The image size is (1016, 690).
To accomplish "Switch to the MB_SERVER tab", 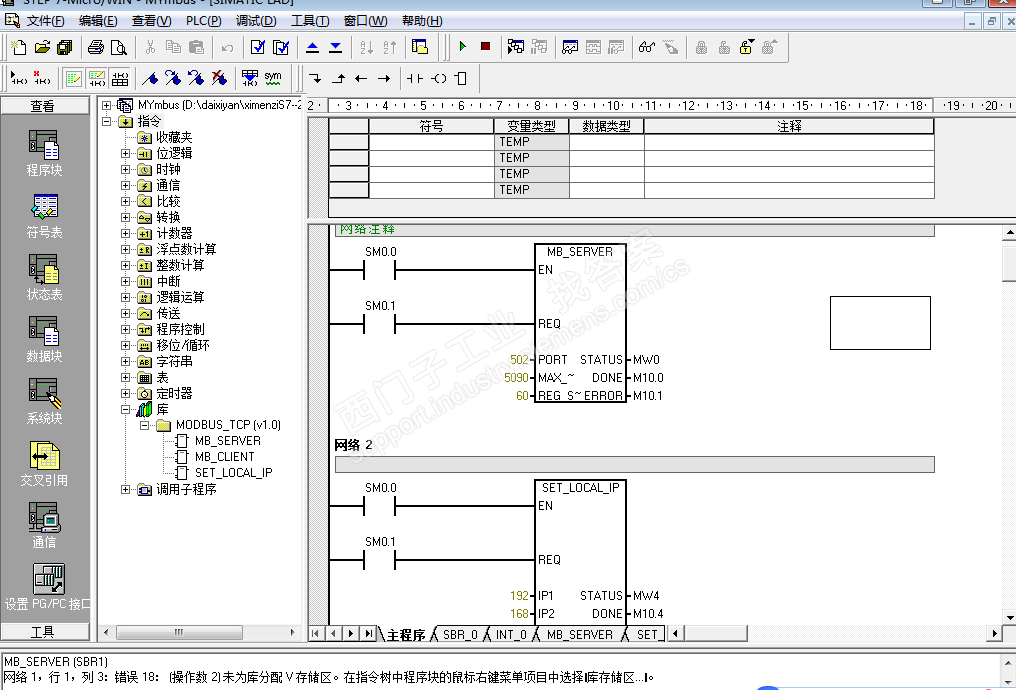I will pos(579,635).
